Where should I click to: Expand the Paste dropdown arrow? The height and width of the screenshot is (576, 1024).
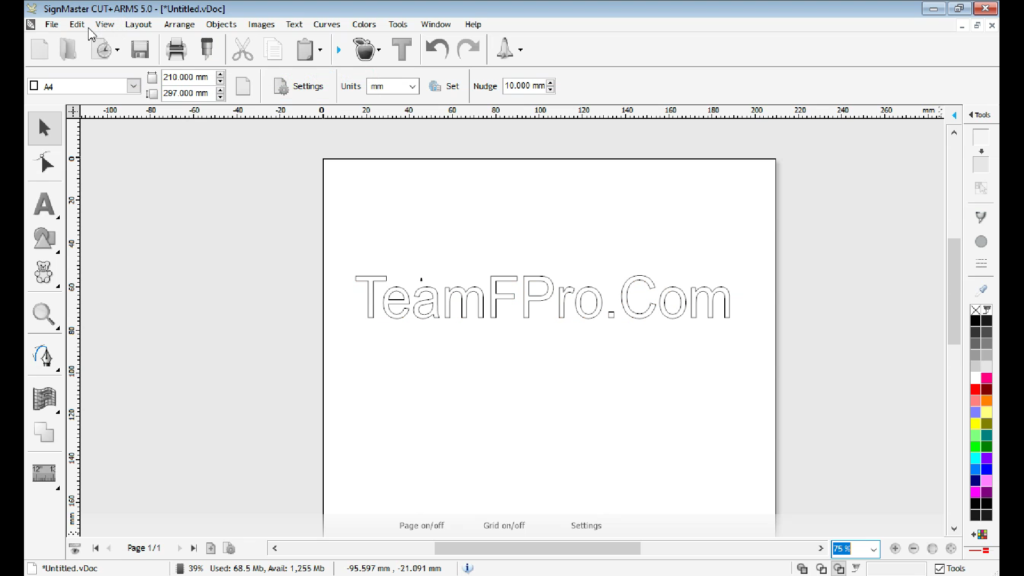(x=320, y=50)
